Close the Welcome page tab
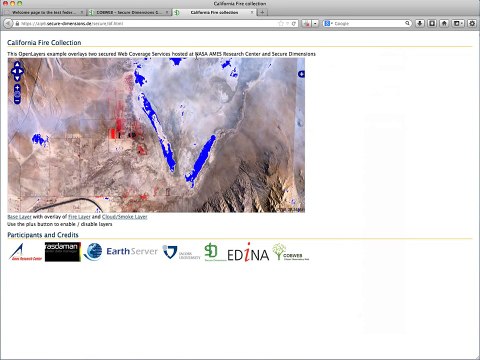Screen dimensions: 480x360 [82, 12]
